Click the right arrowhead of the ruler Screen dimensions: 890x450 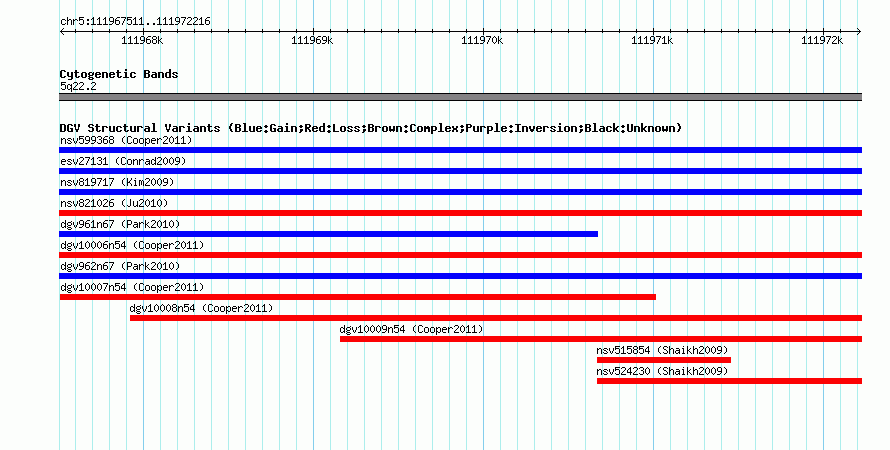(x=859, y=32)
